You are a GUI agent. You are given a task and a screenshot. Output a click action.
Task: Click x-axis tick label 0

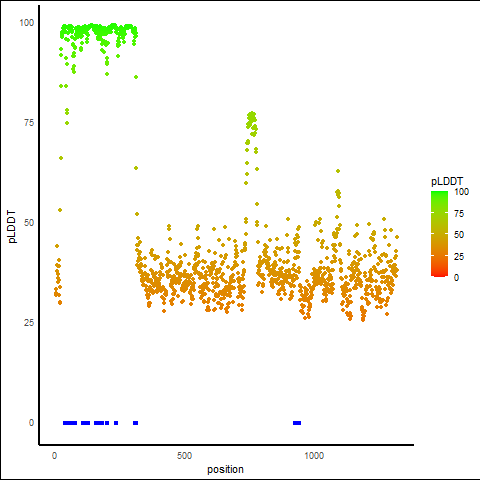click(54, 456)
